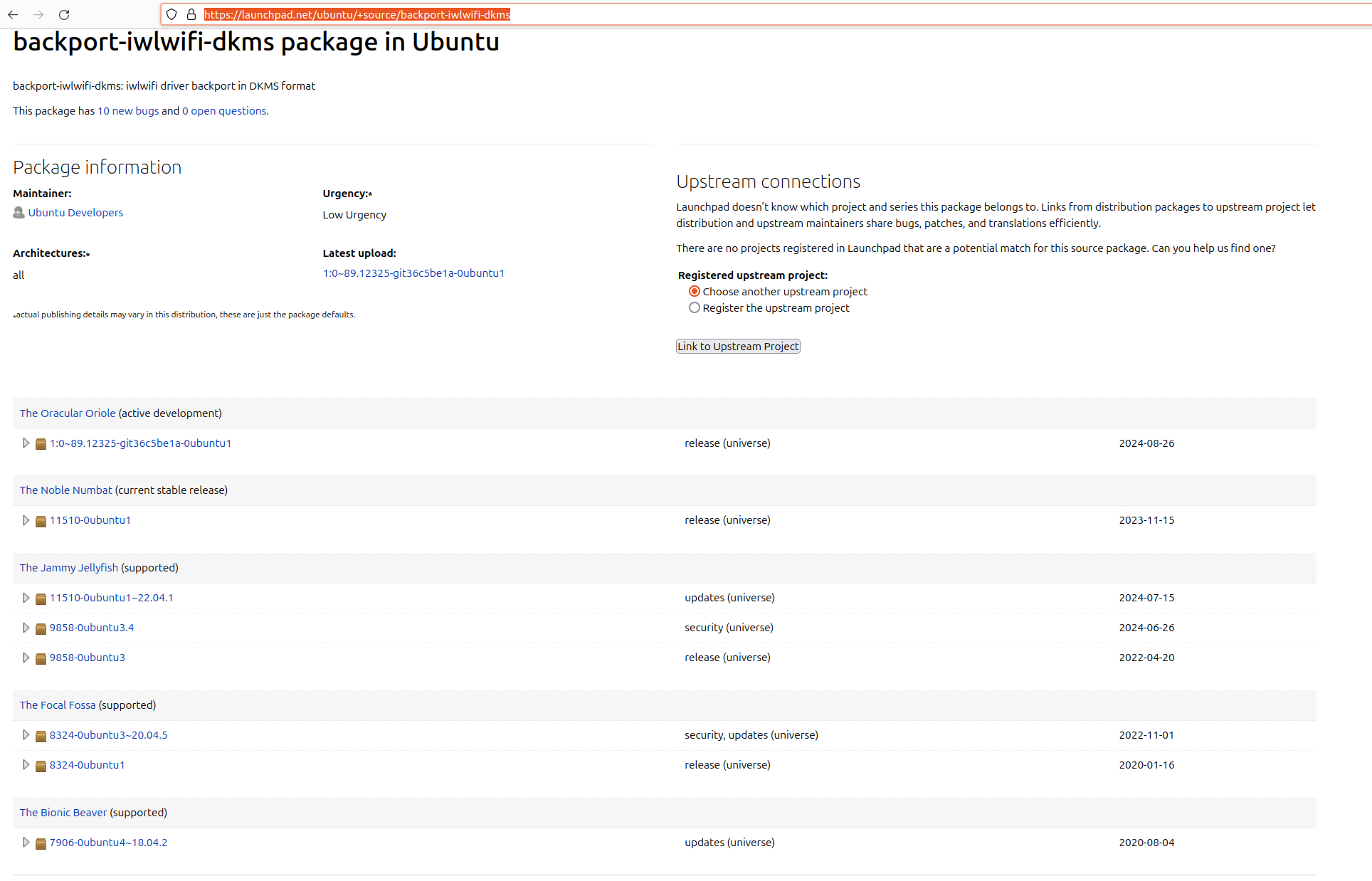Click the 'security (universe)' pocket text
This screenshot has width=1372, height=881.
pos(729,628)
